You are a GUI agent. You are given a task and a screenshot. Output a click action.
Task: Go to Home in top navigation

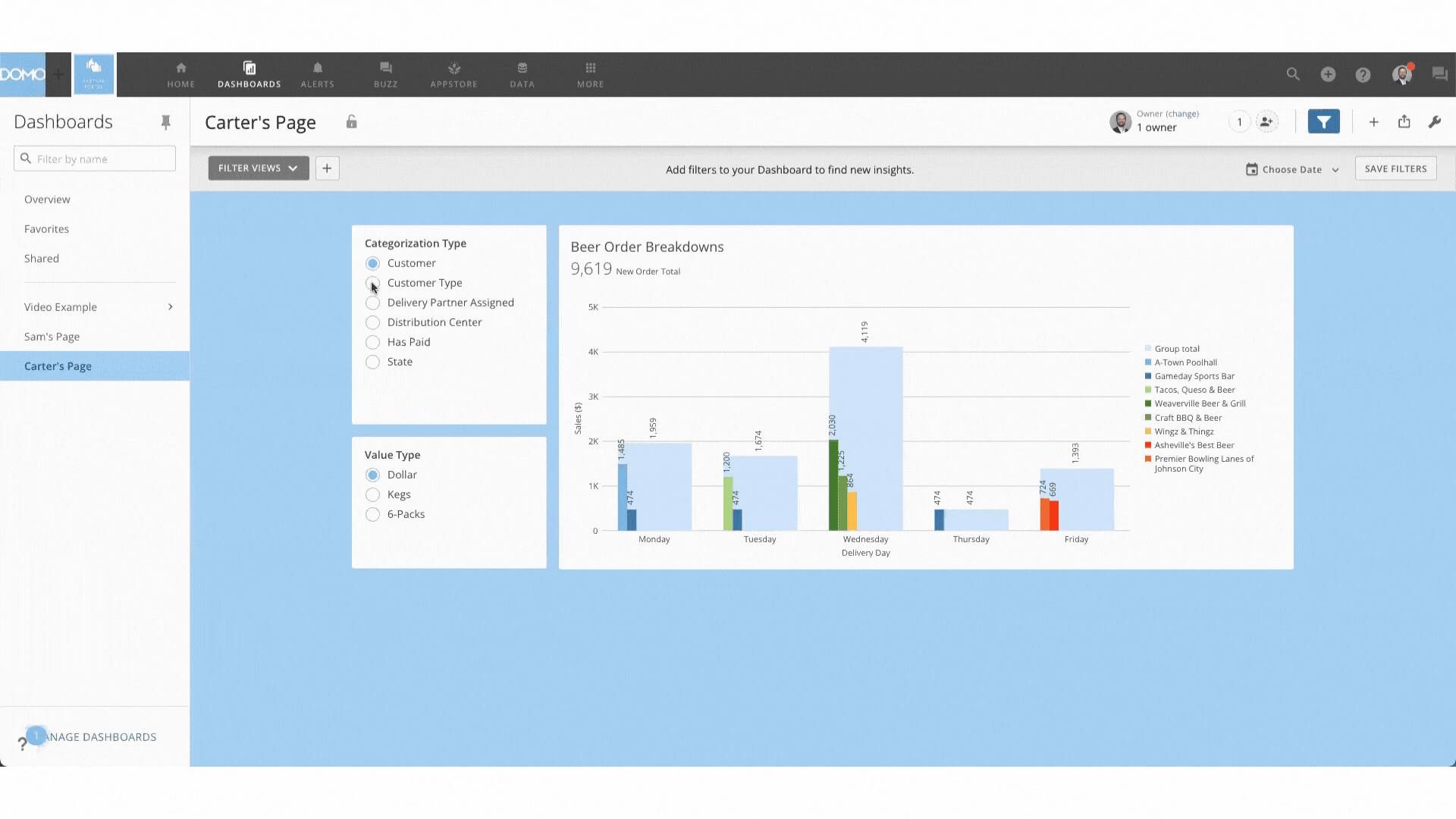click(x=181, y=74)
